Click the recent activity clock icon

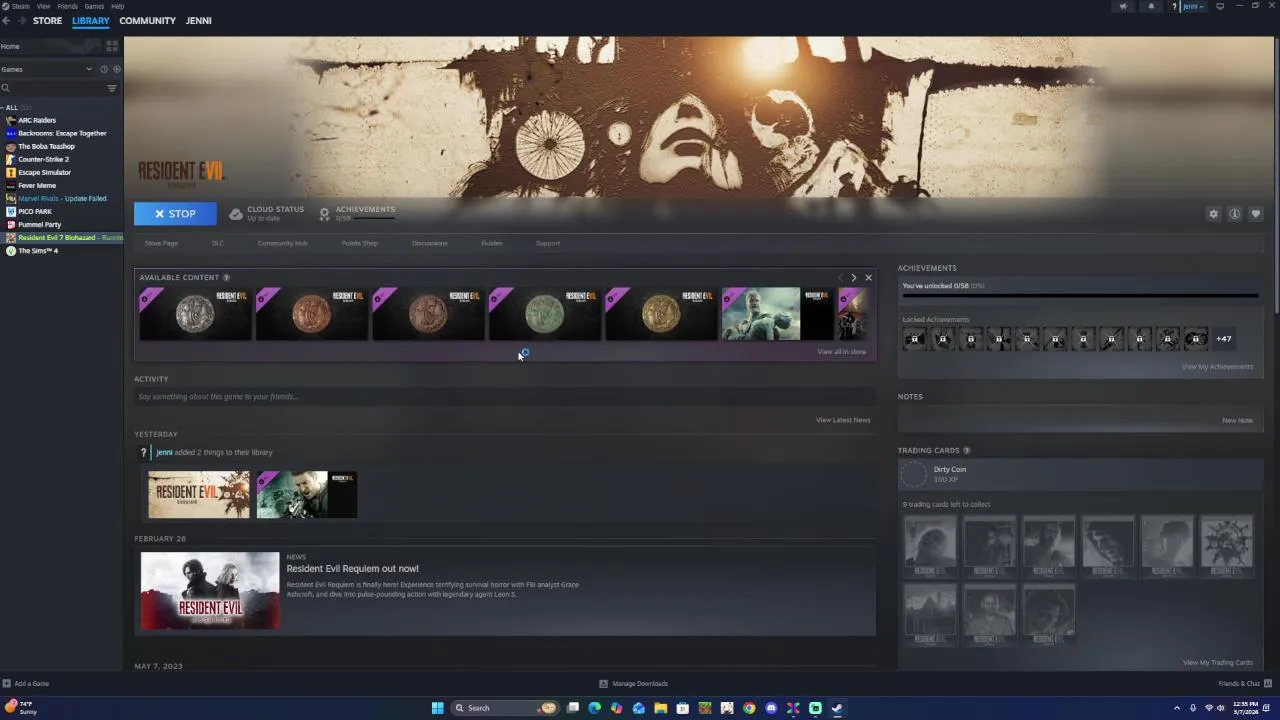(x=103, y=69)
